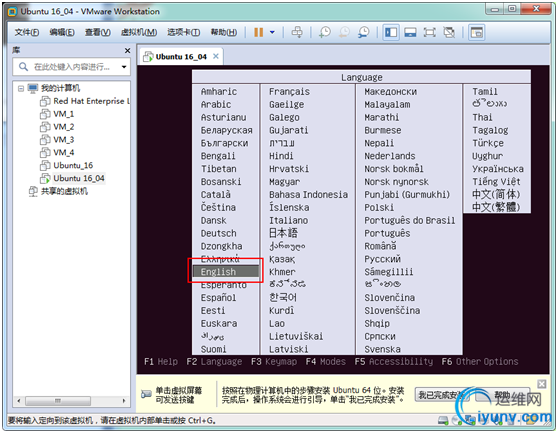Close the Ubuntu 16_04 tab

click(x=216, y=56)
